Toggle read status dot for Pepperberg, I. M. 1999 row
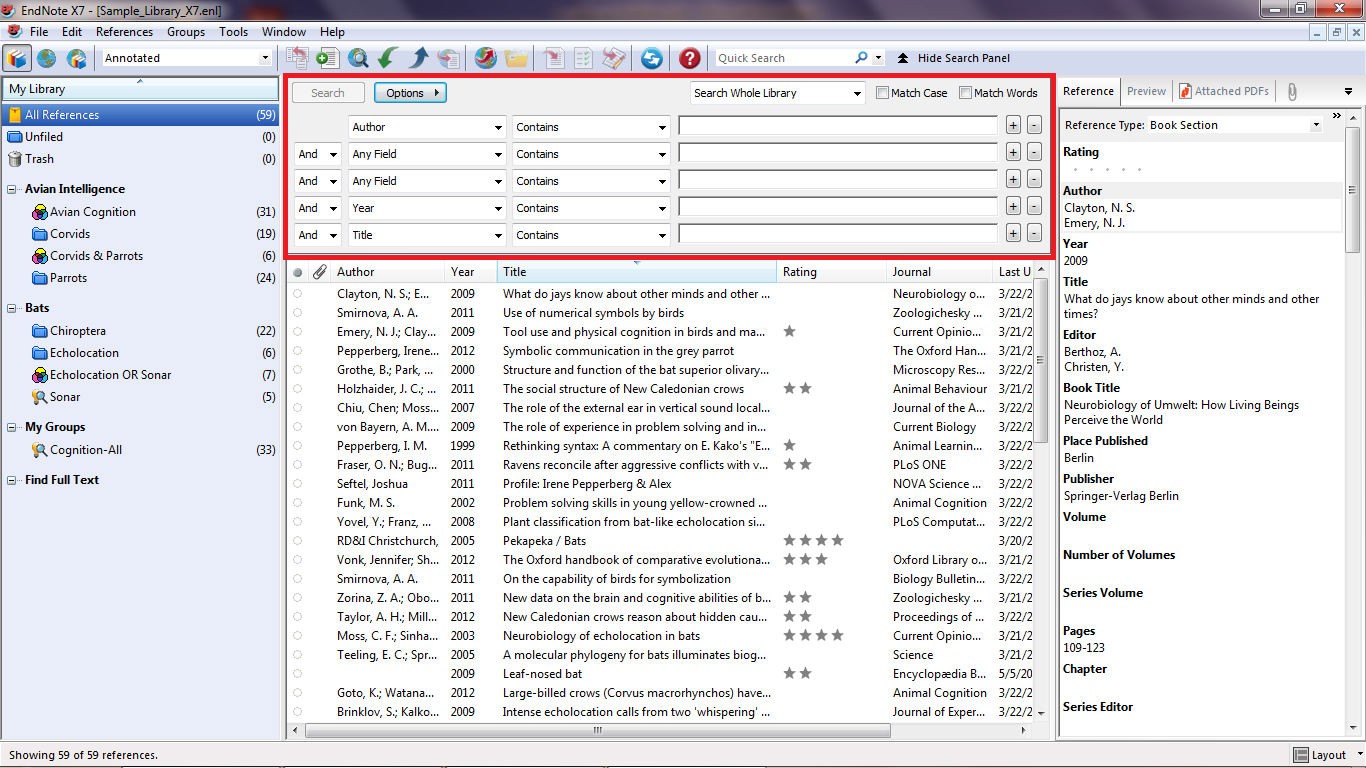Screen dimensions: 1366x768 (297, 446)
